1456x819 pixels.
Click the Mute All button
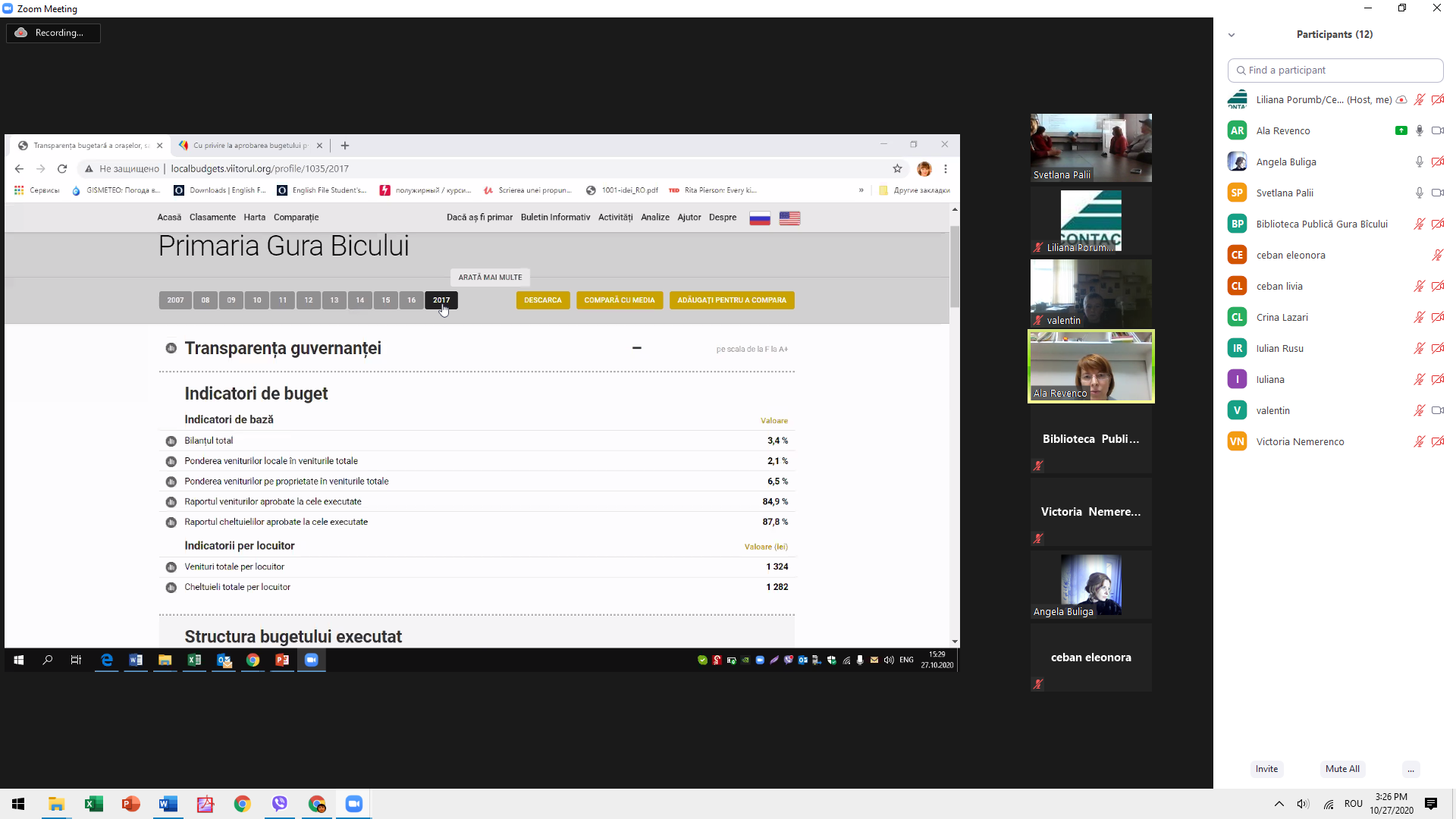pos(1342,769)
